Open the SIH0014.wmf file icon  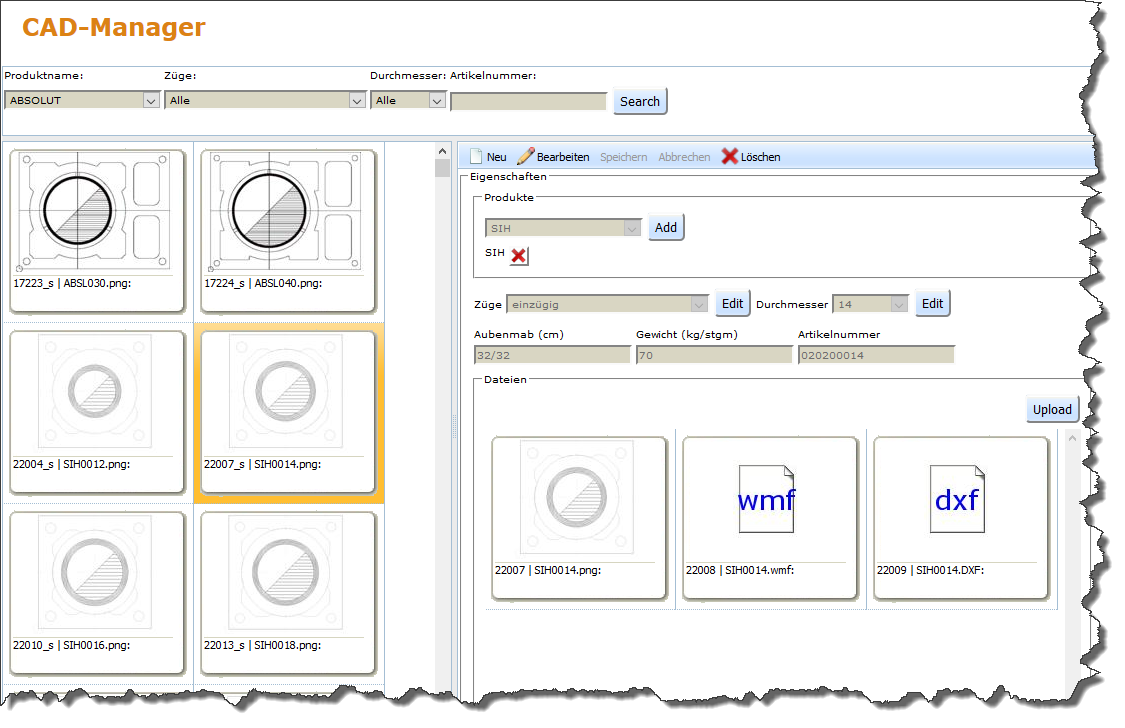click(x=766, y=499)
